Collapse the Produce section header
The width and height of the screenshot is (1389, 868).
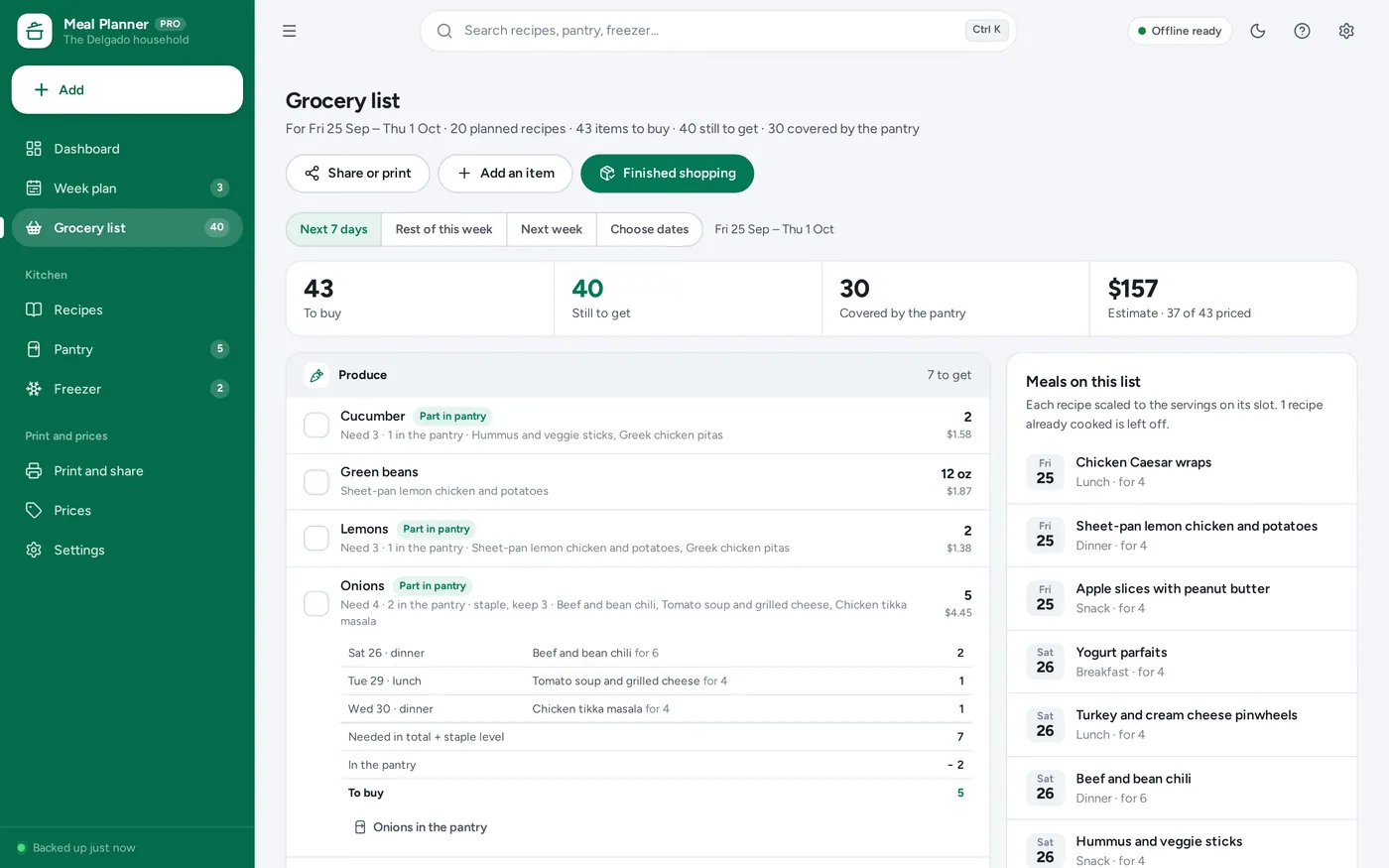pyautogui.click(x=638, y=375)
